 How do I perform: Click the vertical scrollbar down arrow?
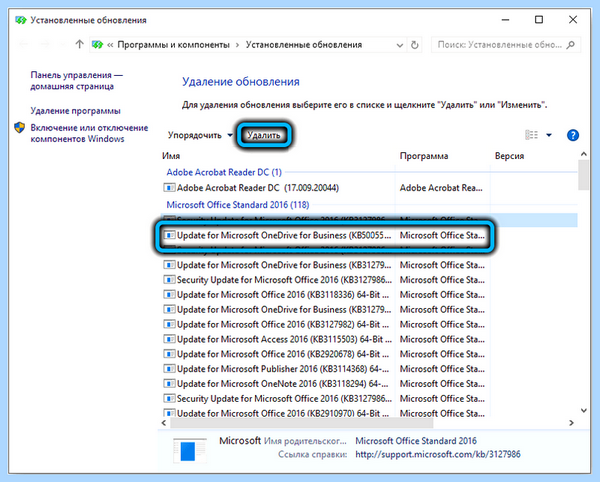pos(584,410)
